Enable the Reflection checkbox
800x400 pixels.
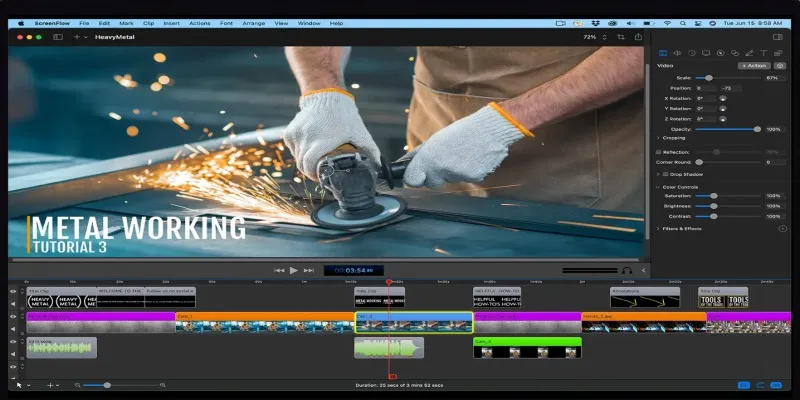(x=659, y=152)
